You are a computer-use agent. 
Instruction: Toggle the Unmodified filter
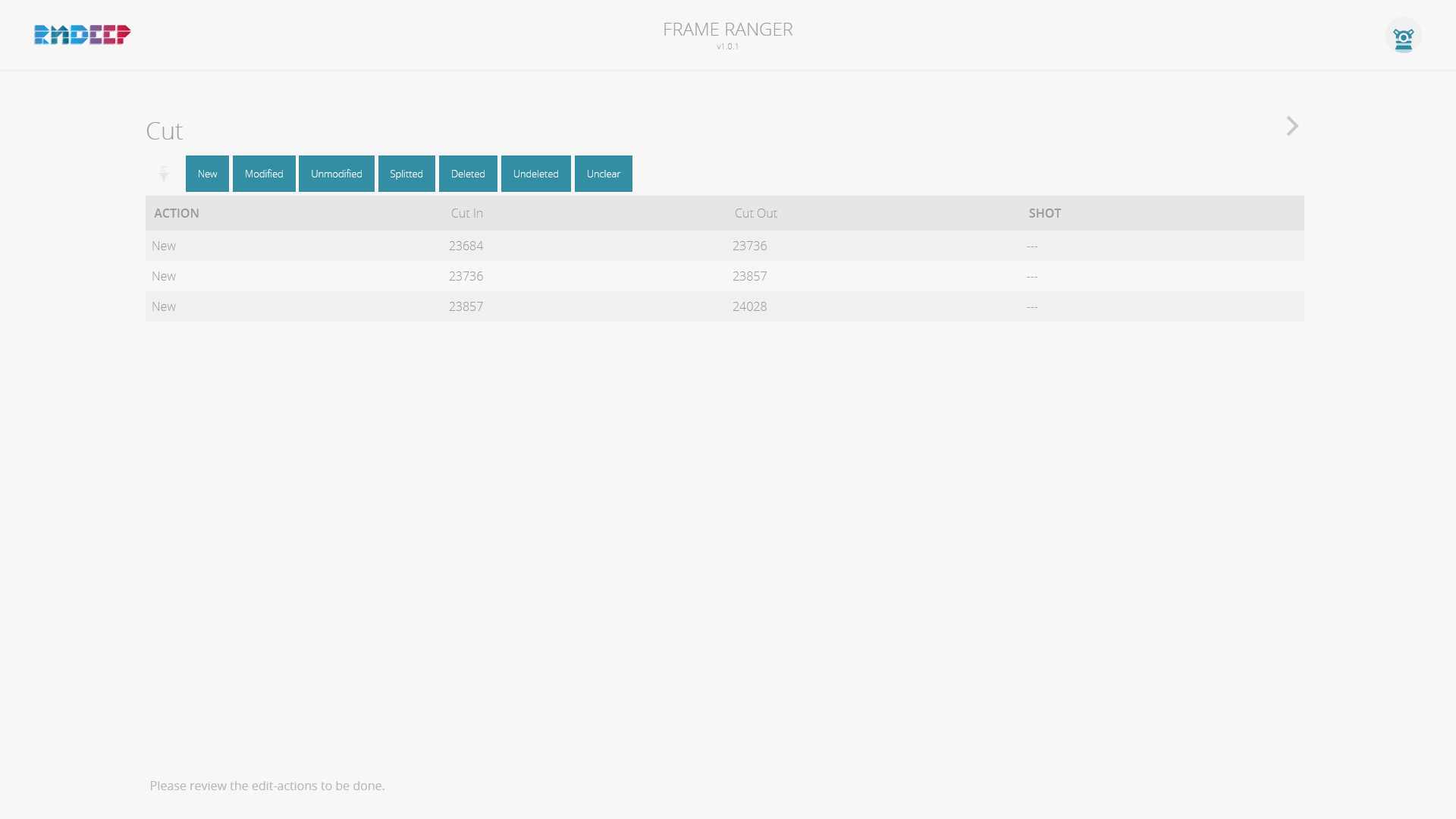click(336, 174)
